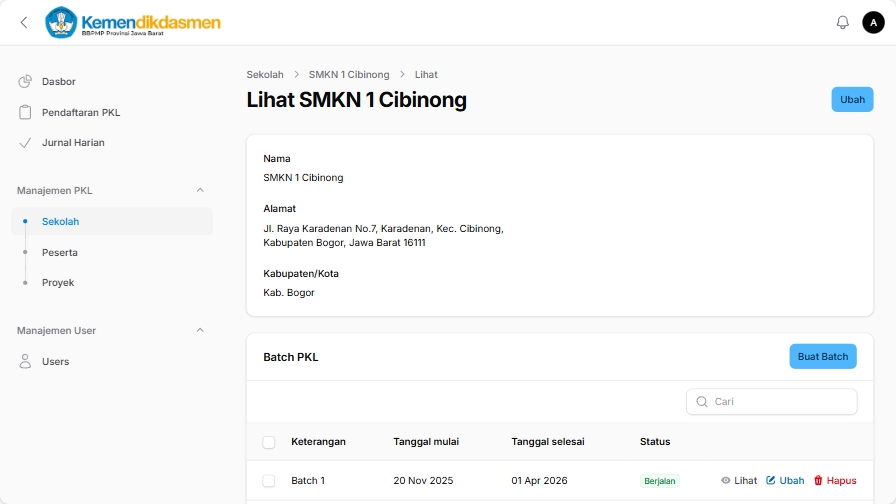Open the notifications bell
896x504 pixels.
842,22
